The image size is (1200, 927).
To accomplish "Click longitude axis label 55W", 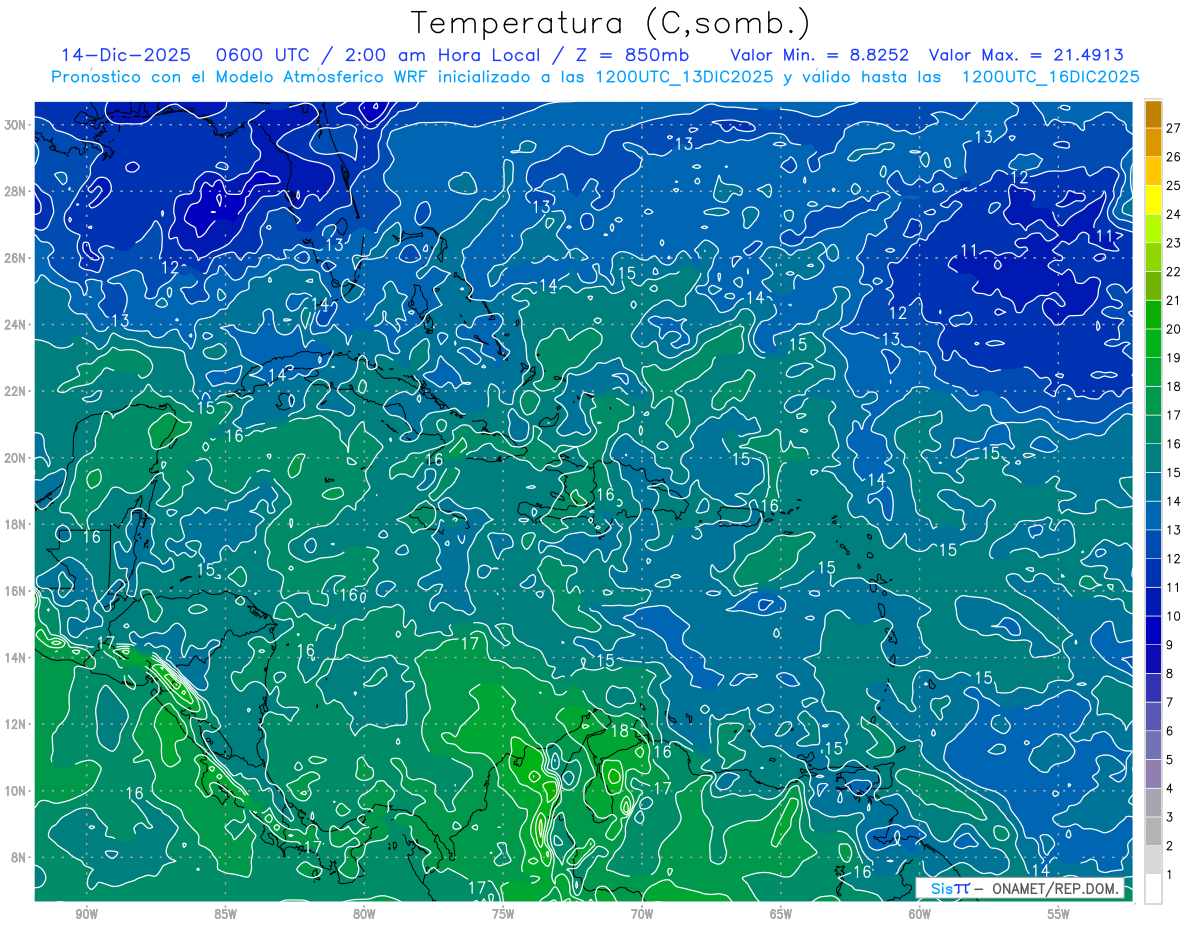I will pos(1059,914).
